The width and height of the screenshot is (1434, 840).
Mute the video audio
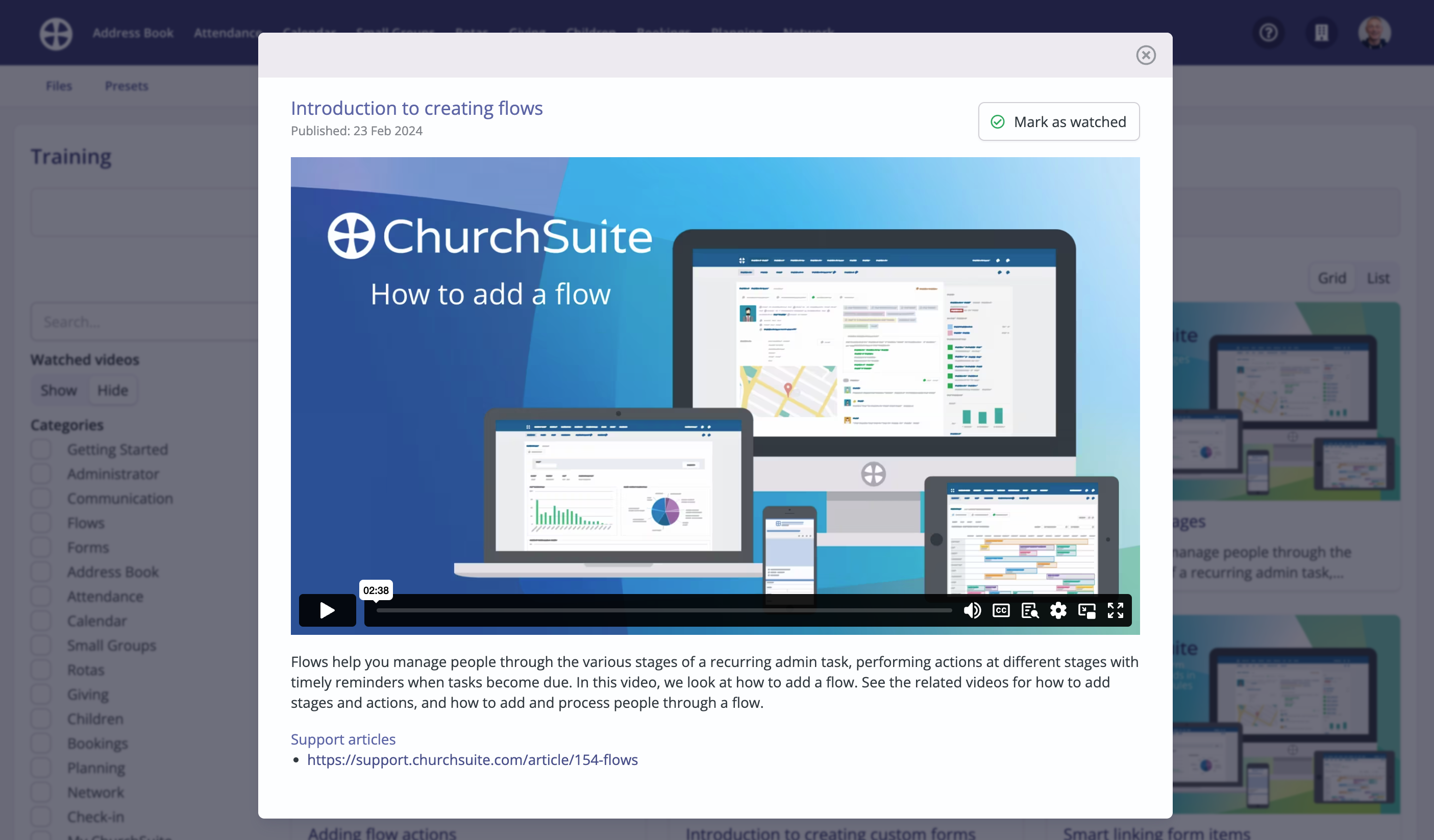click(x=973, y=610)
